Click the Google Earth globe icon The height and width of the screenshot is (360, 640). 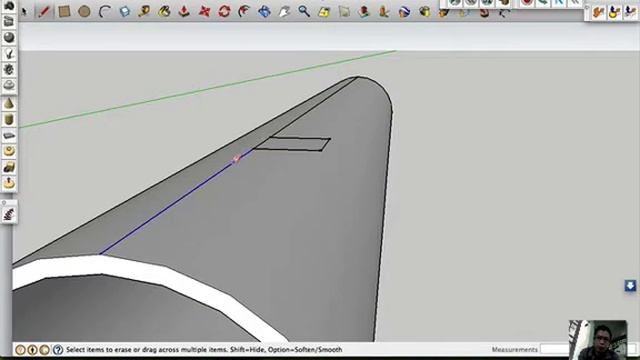pos(404,11)
